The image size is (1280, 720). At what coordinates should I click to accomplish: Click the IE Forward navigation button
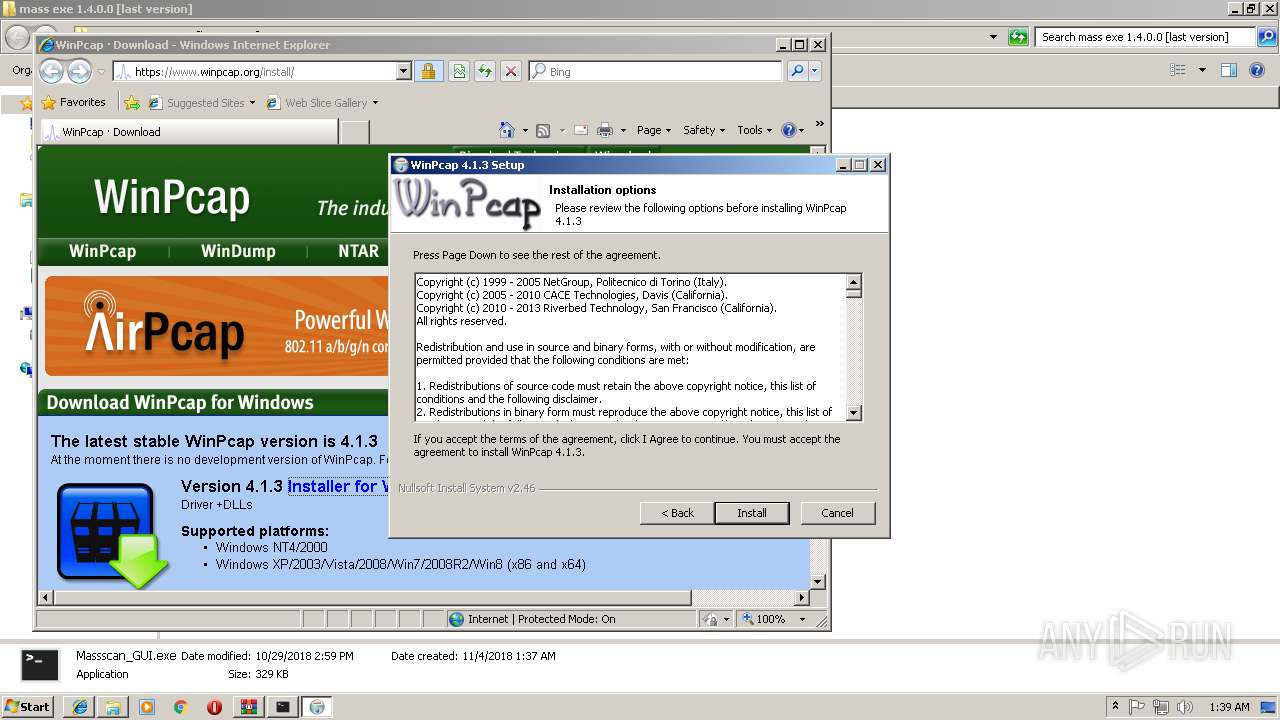click(x=79, y=71)
